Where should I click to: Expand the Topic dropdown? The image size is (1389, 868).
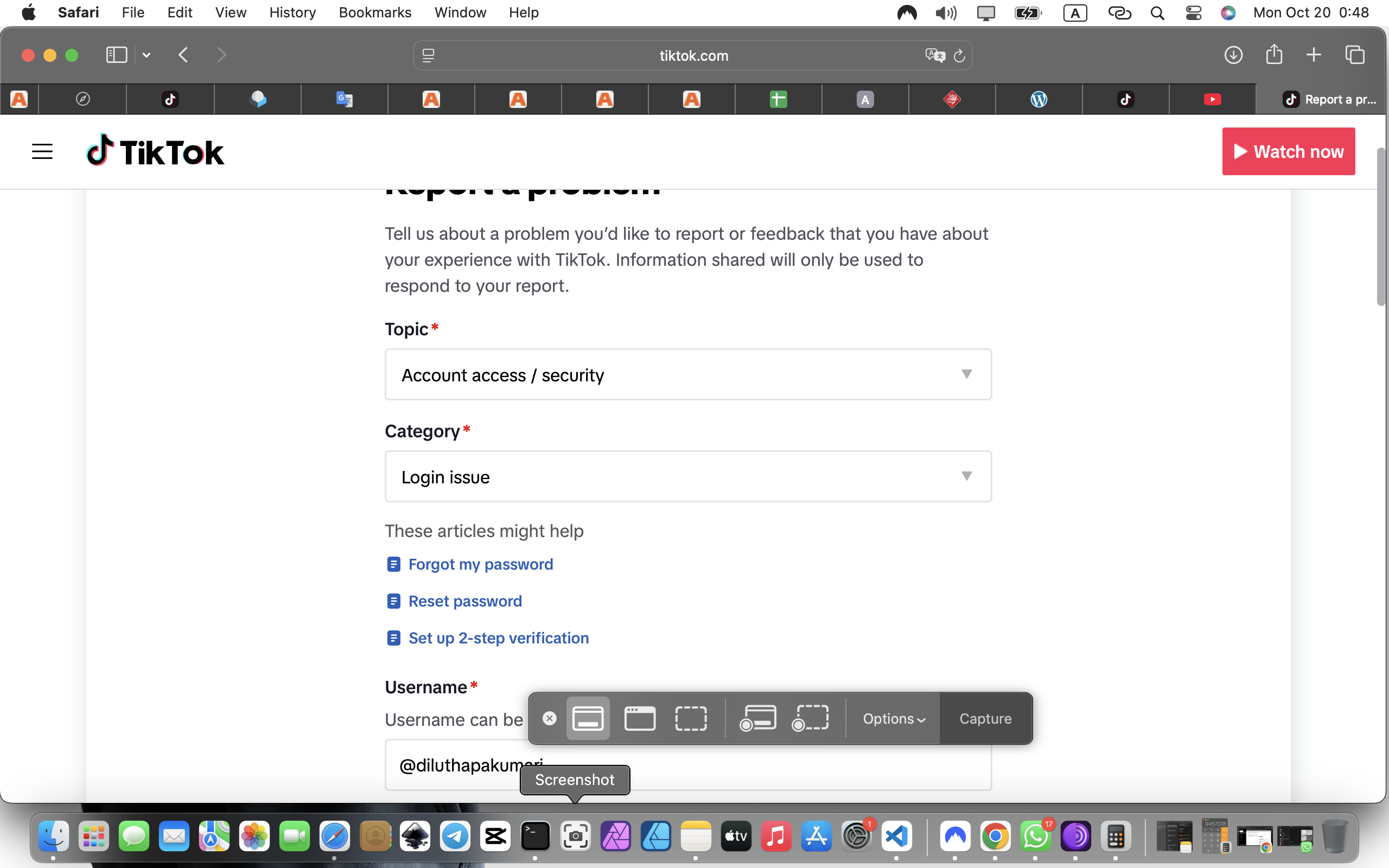coord(687,375)
